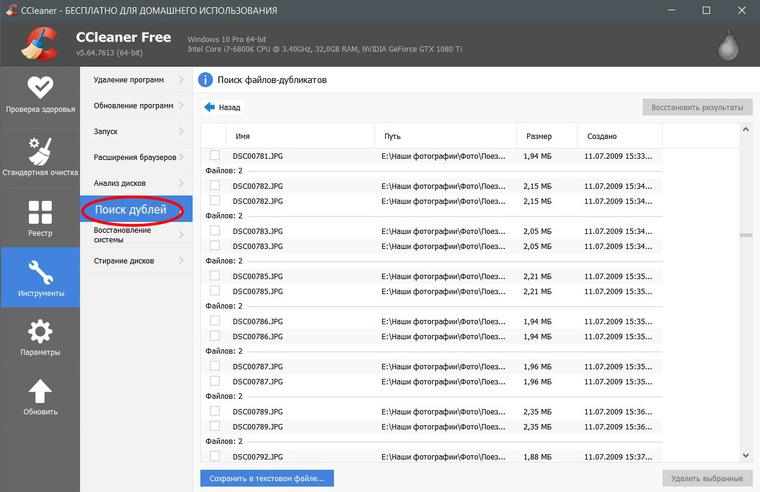Select the Tools wrench icon

click(x=41, y=272)
